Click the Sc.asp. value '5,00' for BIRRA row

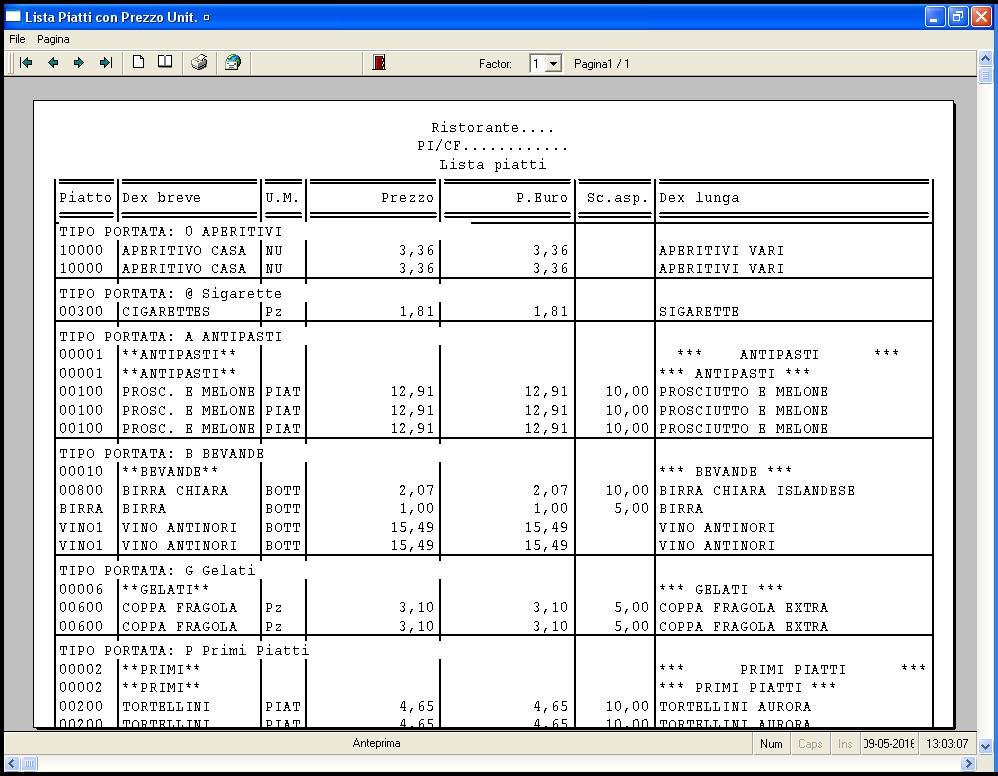[x=631, y=509]
